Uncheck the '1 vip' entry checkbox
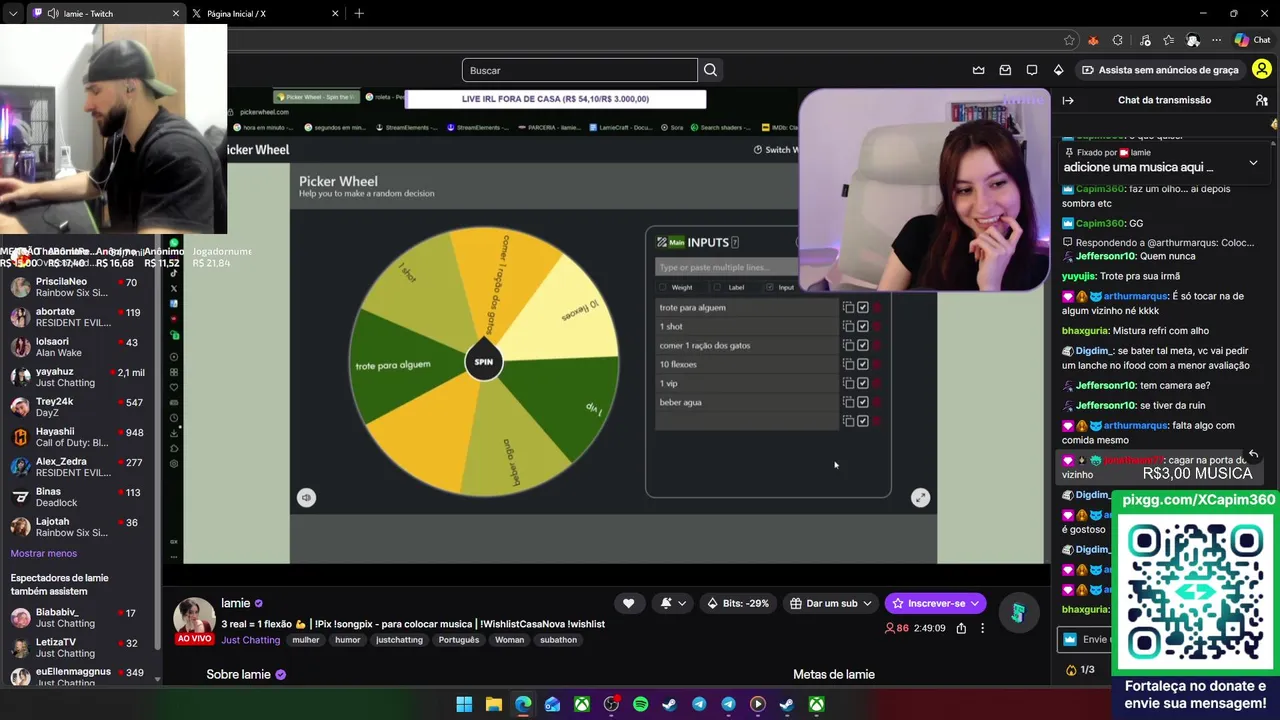This screenshot has width=1280, height=720. tap(863, 384)
